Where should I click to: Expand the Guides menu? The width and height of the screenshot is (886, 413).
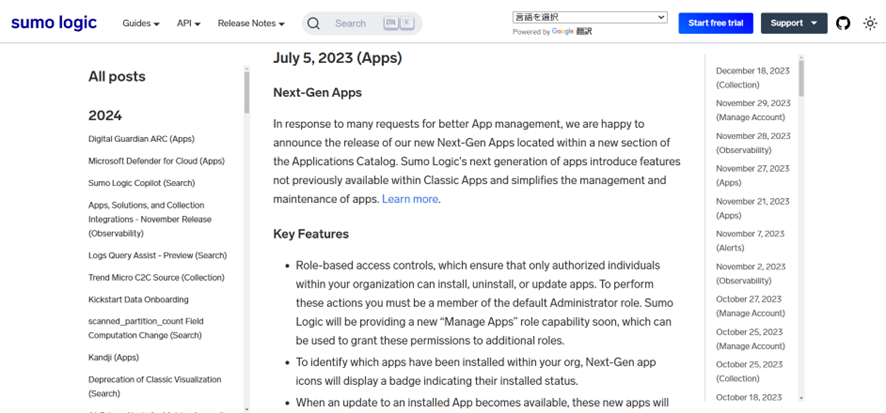click(x=141, y=23)
